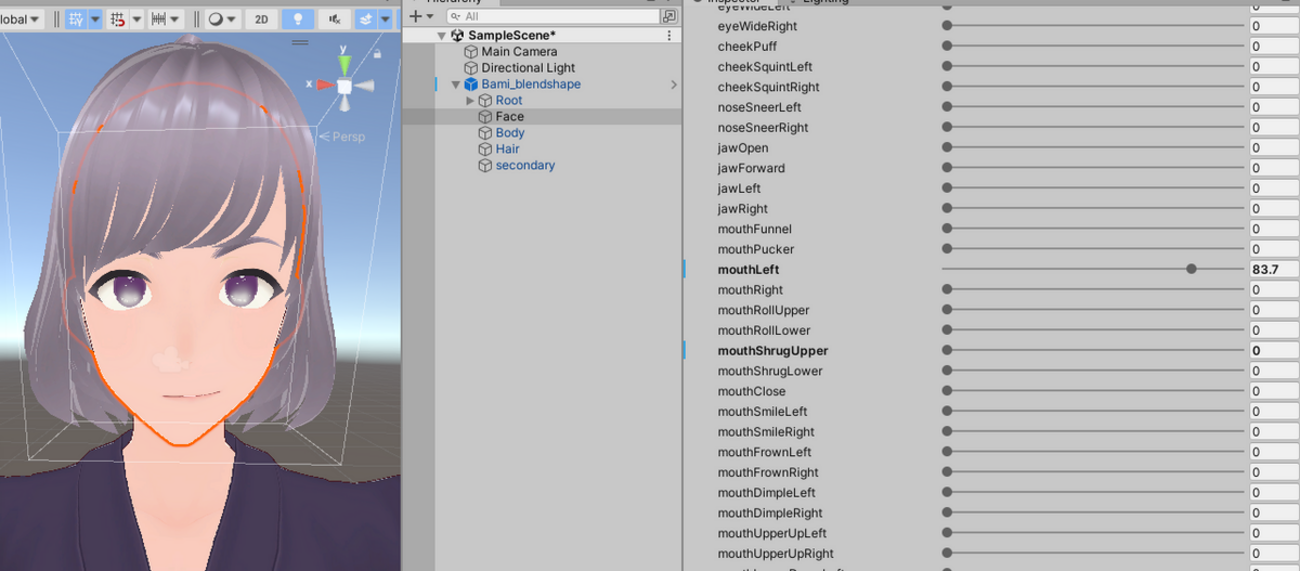Select the Hair object
The height and width of the screenshot is (571, 1300).
[x=507, y=148]
